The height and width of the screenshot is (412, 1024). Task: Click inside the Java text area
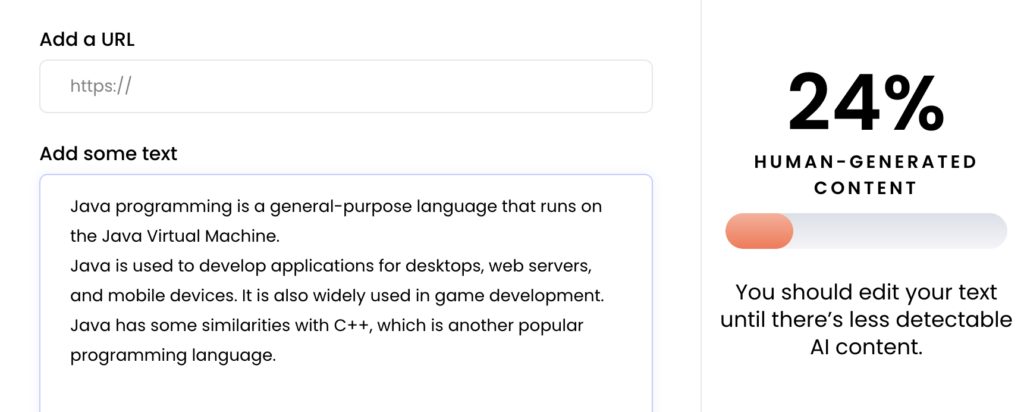(345, 293)
